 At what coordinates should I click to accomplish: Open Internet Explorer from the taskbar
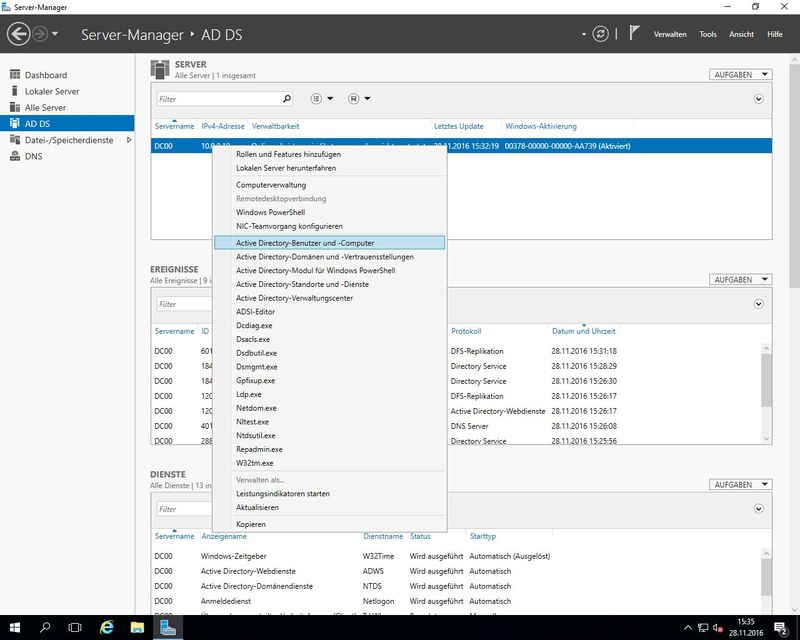105,627
